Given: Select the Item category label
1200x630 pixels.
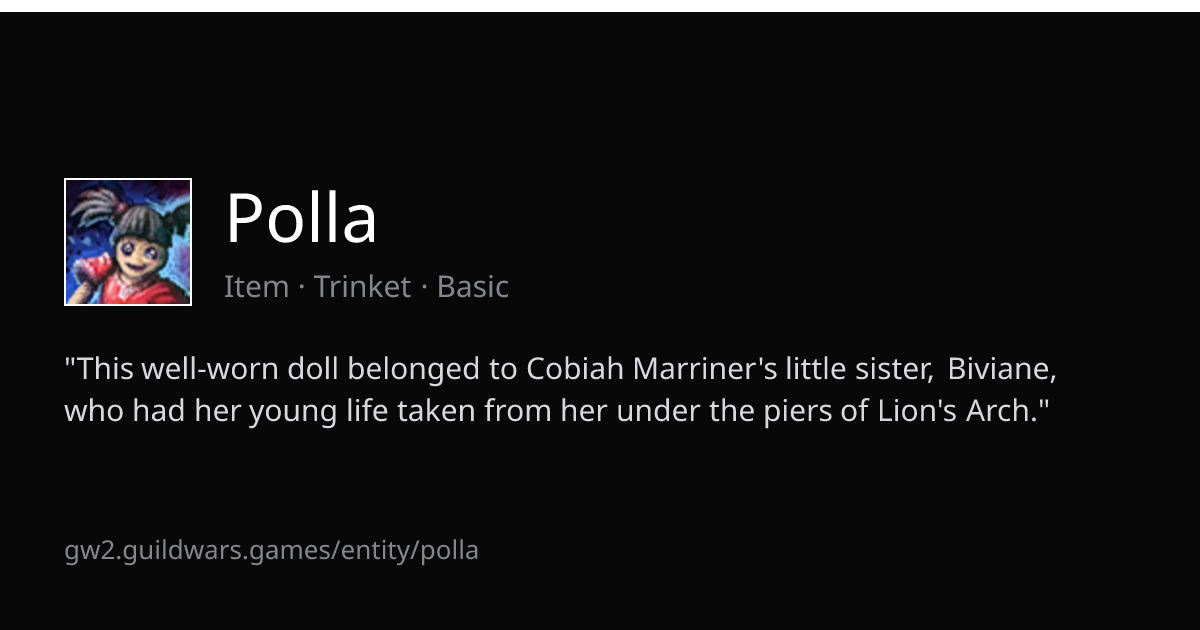Looking at the screenshot, I should click(256, 287).
